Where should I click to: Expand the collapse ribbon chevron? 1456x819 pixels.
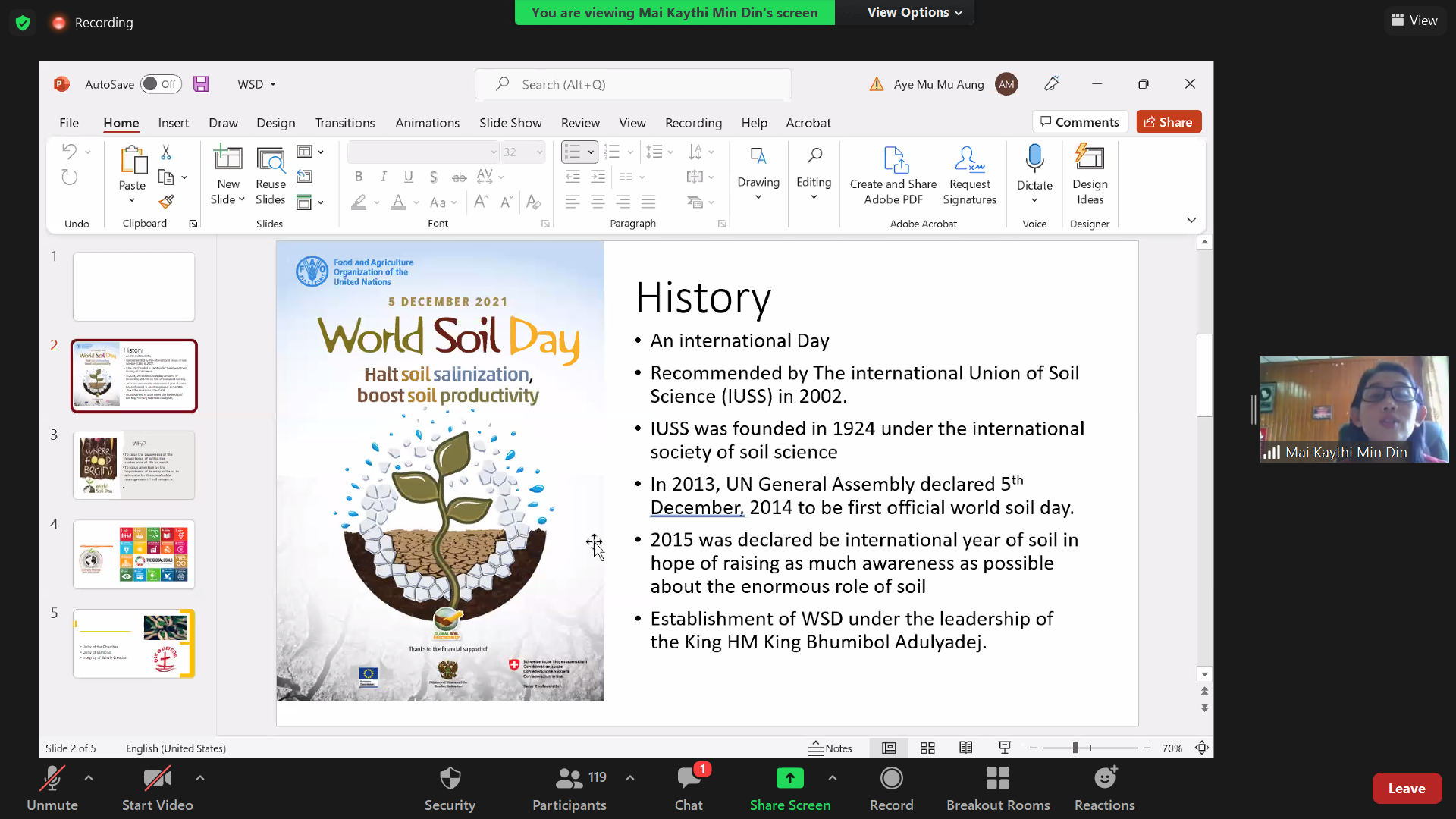1191,220
